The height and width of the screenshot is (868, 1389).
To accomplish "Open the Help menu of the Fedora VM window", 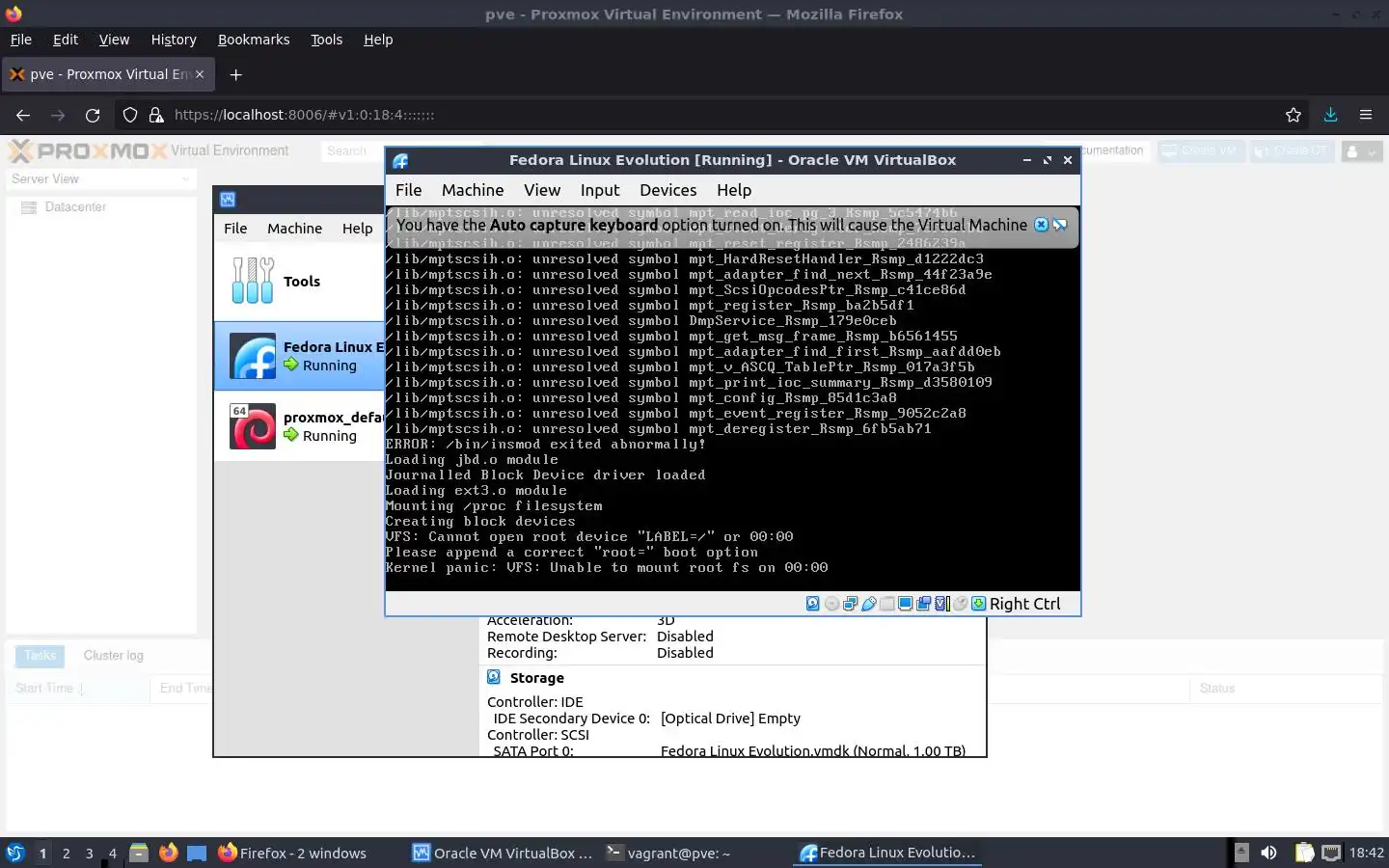I will pos(734,190).
